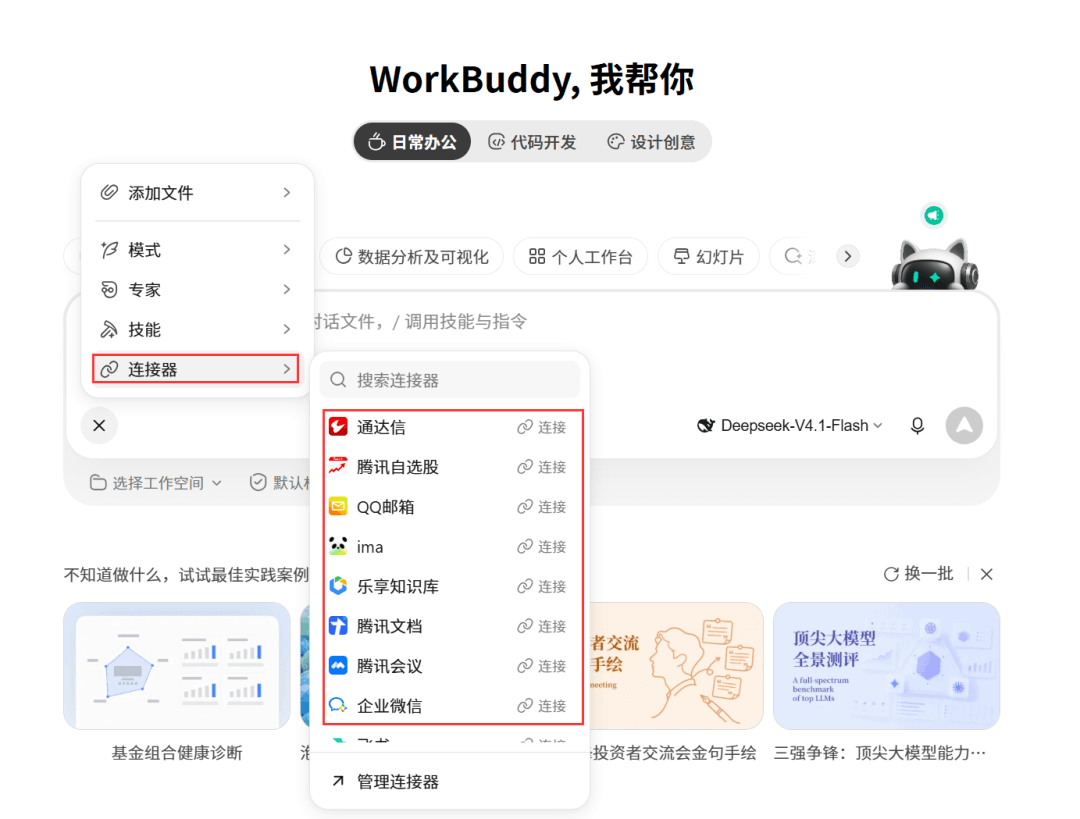
Task: Click the 添加文件 row chevron arrow
Action: pyautogui.click(x=287, y=193)
